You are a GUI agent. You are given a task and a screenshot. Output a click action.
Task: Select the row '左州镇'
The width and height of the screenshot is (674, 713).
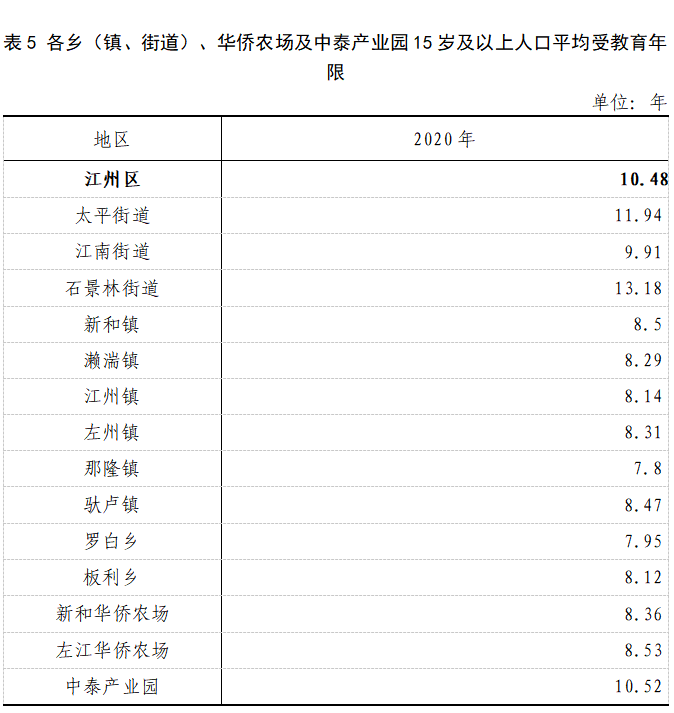[336, 432]
